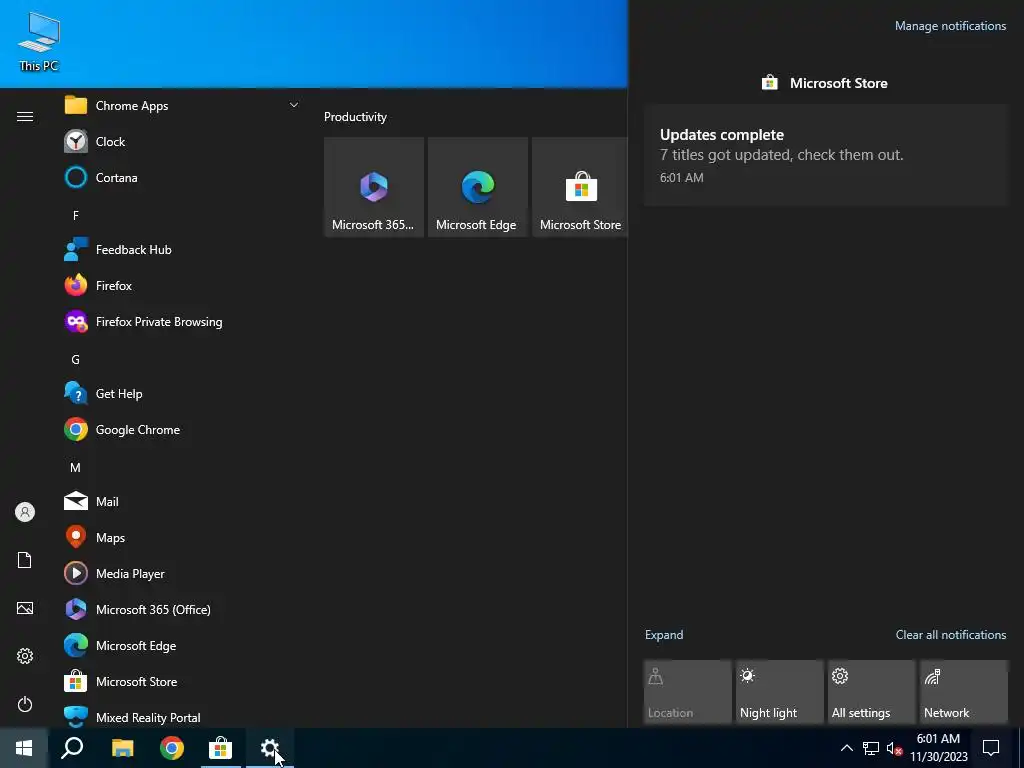The width and height of the screenshot is (1024, 768).
Task: Clear all notifications
Action: [x=951, y=635]
